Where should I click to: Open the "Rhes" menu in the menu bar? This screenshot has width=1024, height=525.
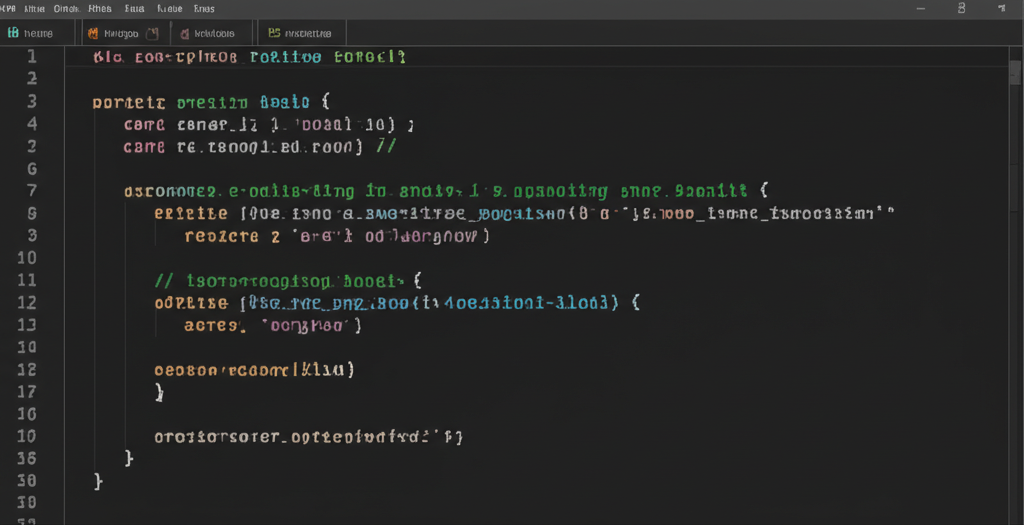click(99, 8)
